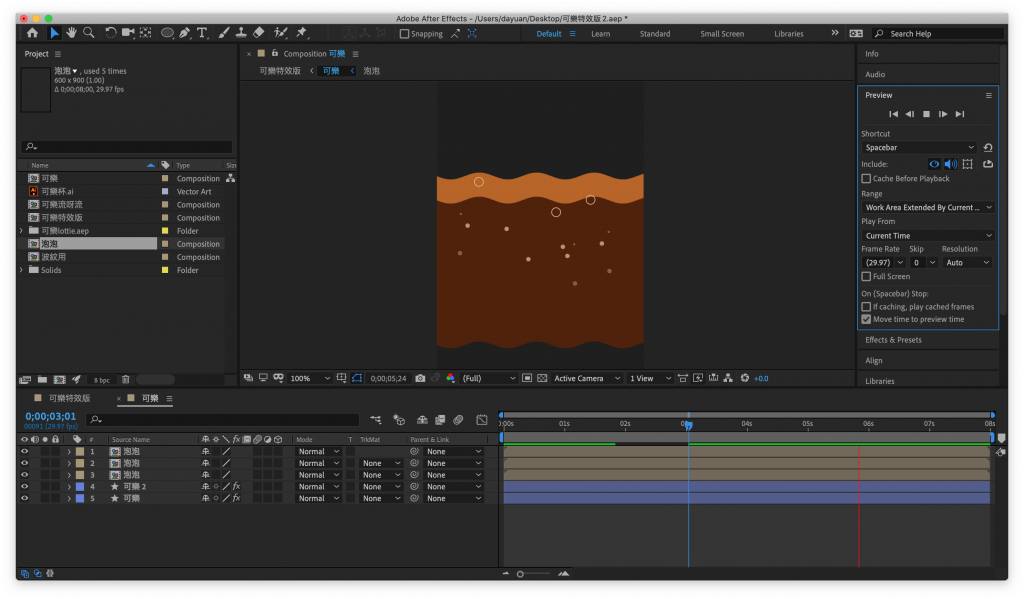
Task: Uncheck Move time to preview time
Action: 866,319
